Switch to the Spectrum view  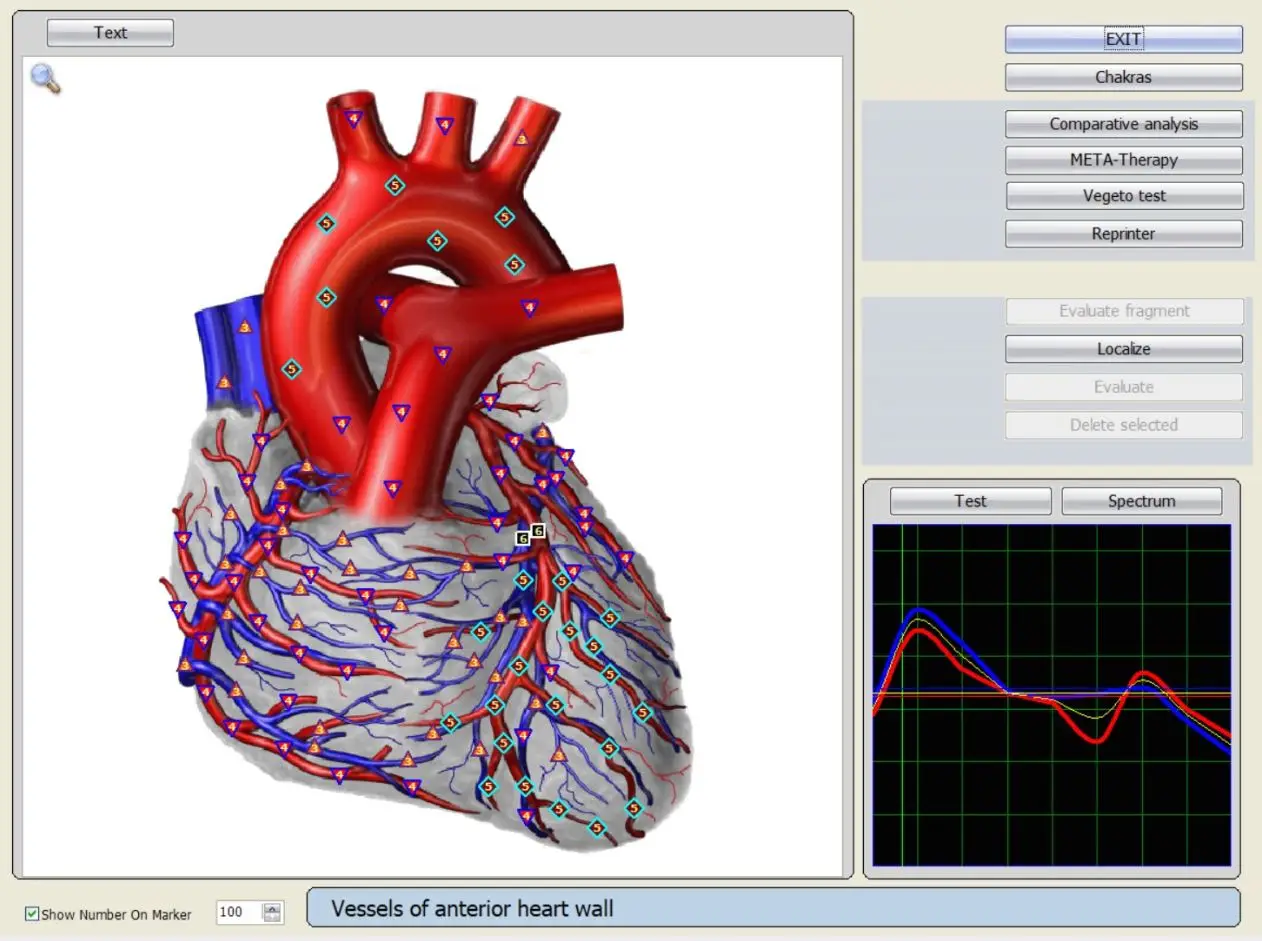(x=1141, y=501)
